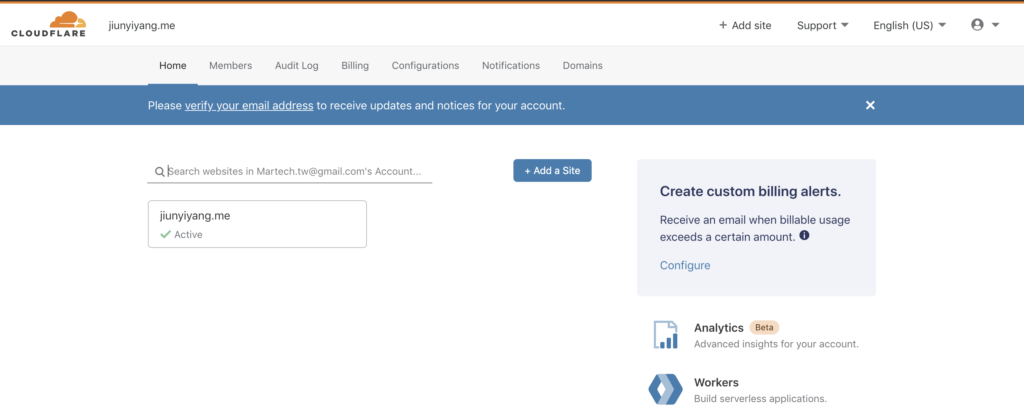Click Advanced insights for your account text
1024x412 pixels.
pyautogui.click(x=776, y=343)
